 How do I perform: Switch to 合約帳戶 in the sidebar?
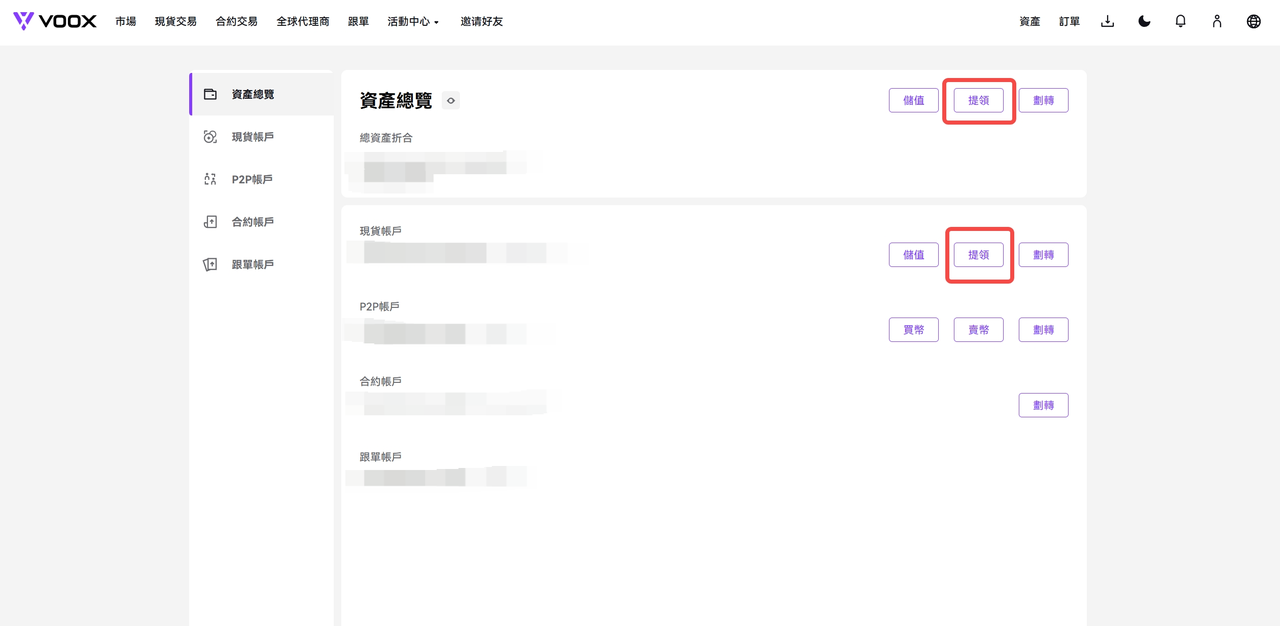261,222
